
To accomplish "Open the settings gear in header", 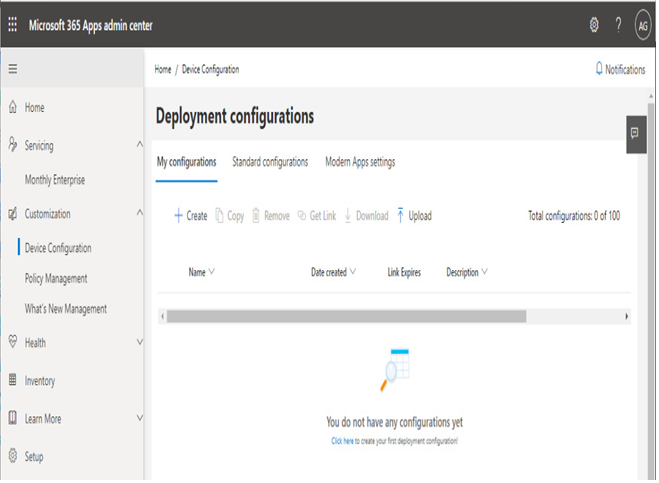I will [594, 25].
